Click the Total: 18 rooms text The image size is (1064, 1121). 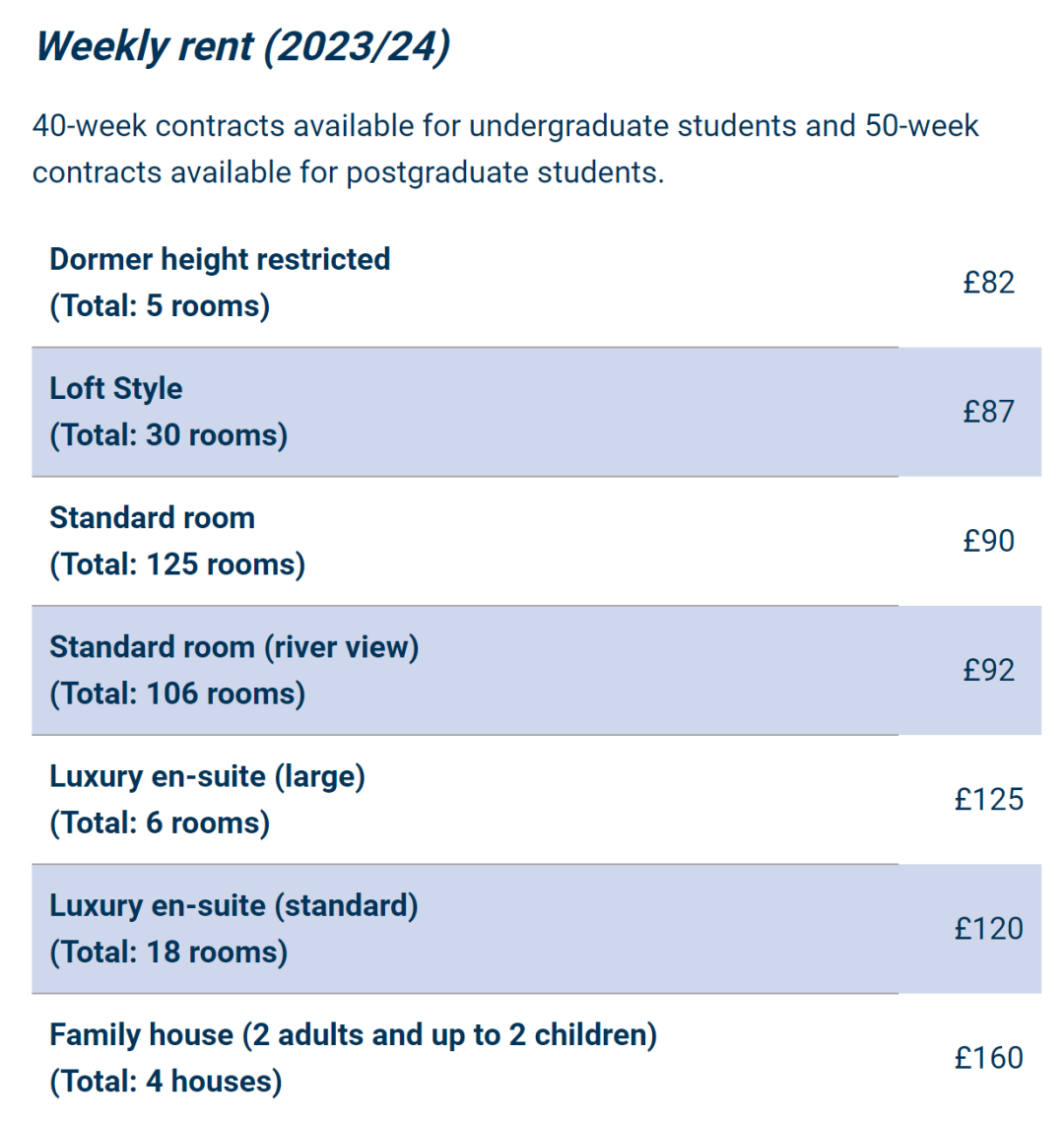coord(168,953)
